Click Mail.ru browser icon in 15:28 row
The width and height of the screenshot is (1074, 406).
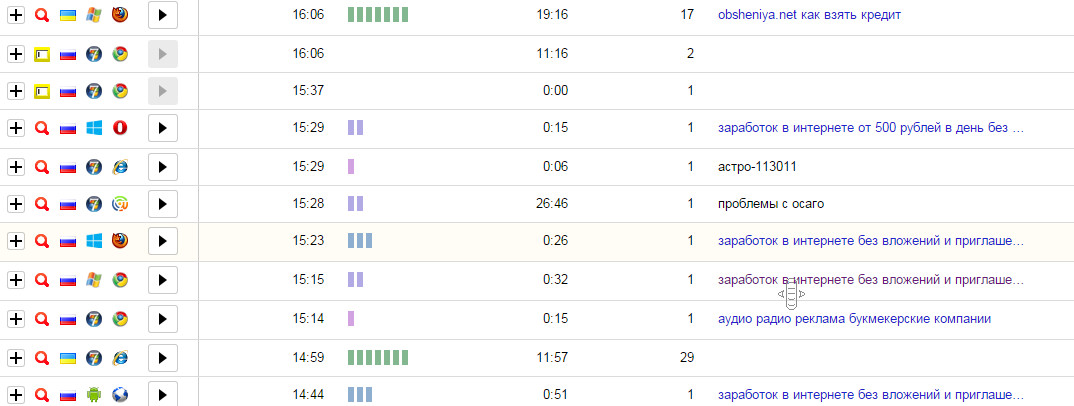point(120,204)
